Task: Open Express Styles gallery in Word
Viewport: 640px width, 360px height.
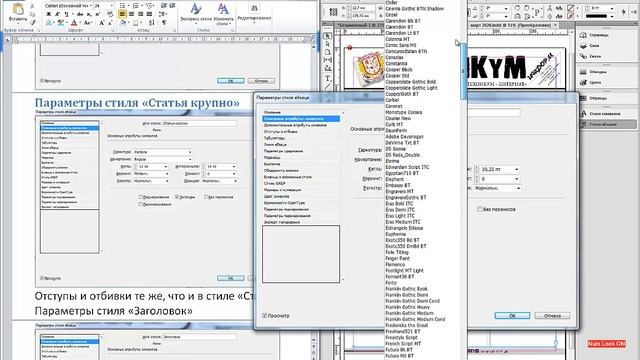Action: [196, 13]
